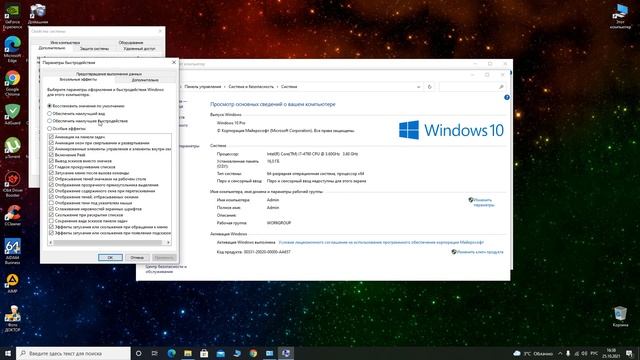Open "Предотвращение выполнения данных" tab
This screenshot has width=640, height=360.
[x=109, y=74]
